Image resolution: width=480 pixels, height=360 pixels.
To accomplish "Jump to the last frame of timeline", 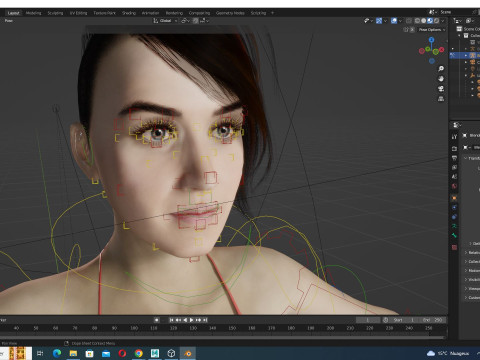I will 205,320.
